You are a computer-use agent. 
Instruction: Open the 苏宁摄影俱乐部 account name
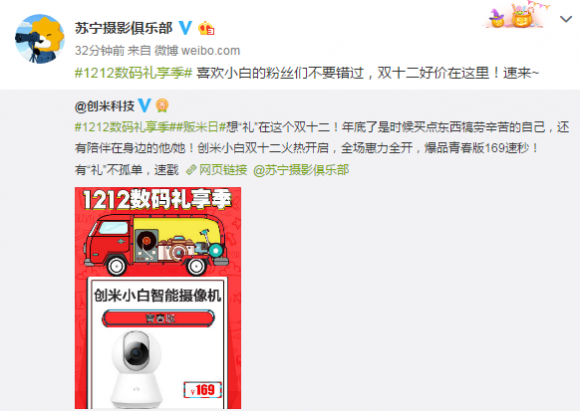click(x=124, y=28)
